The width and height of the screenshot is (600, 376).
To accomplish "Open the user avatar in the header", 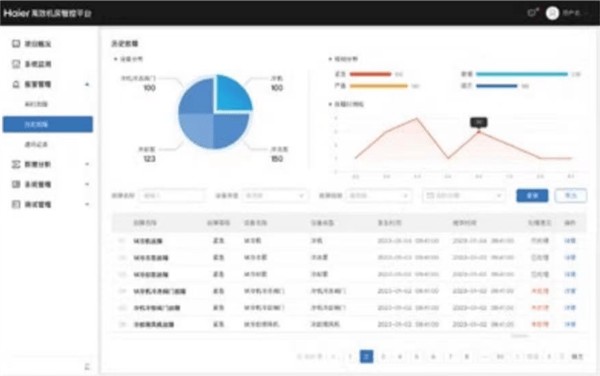I will pyautogui.click(x=552, y=13).
